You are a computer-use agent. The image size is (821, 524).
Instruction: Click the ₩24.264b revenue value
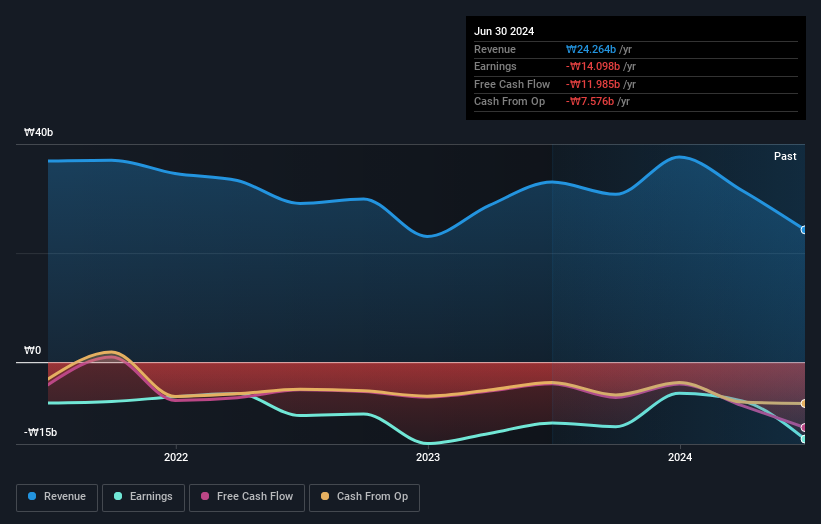[591, 49]
